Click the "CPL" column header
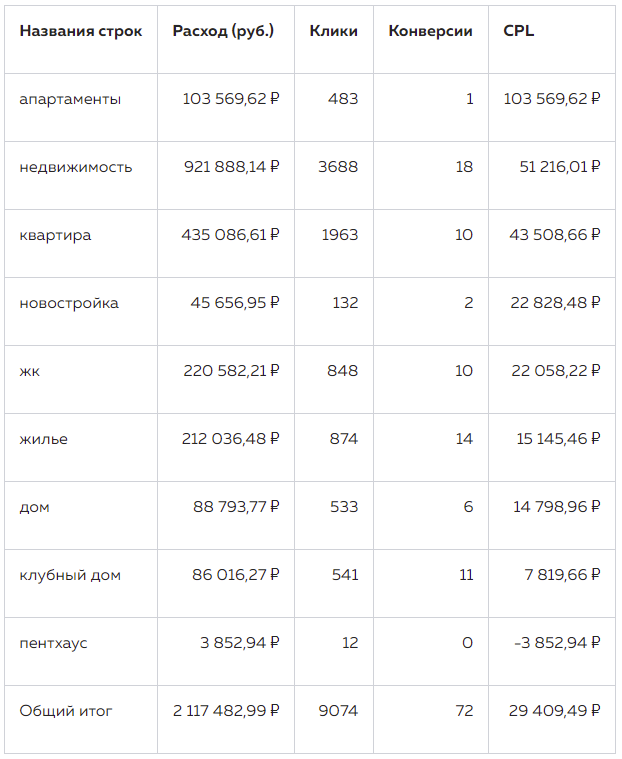Viewport: 622px width, 759px height. (x=519, y=31)
